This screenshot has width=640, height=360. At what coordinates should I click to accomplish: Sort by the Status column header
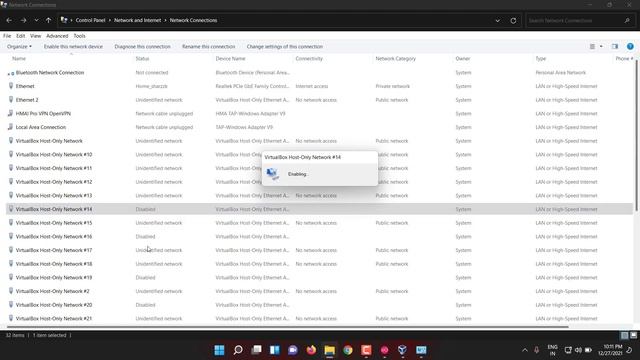(142, 59)
